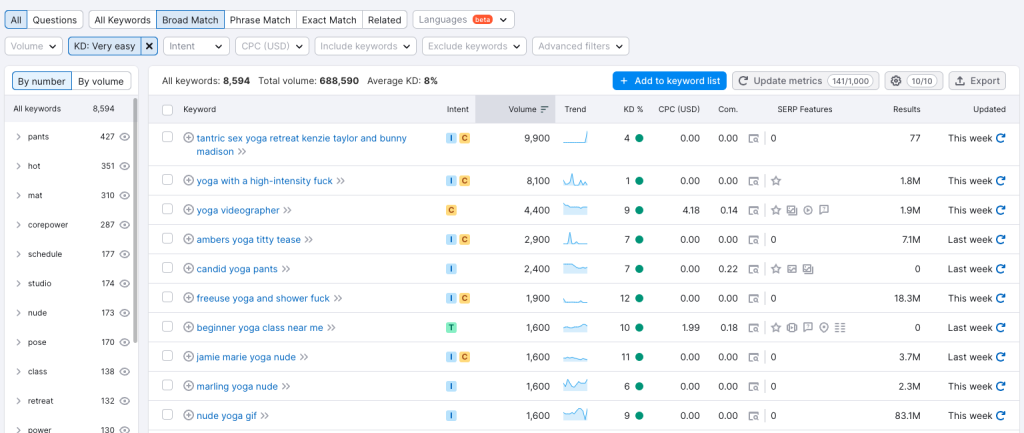Open arrows next to yoga videographer keyword
This screenshot has height=433, width=1024.
point(287,210)
